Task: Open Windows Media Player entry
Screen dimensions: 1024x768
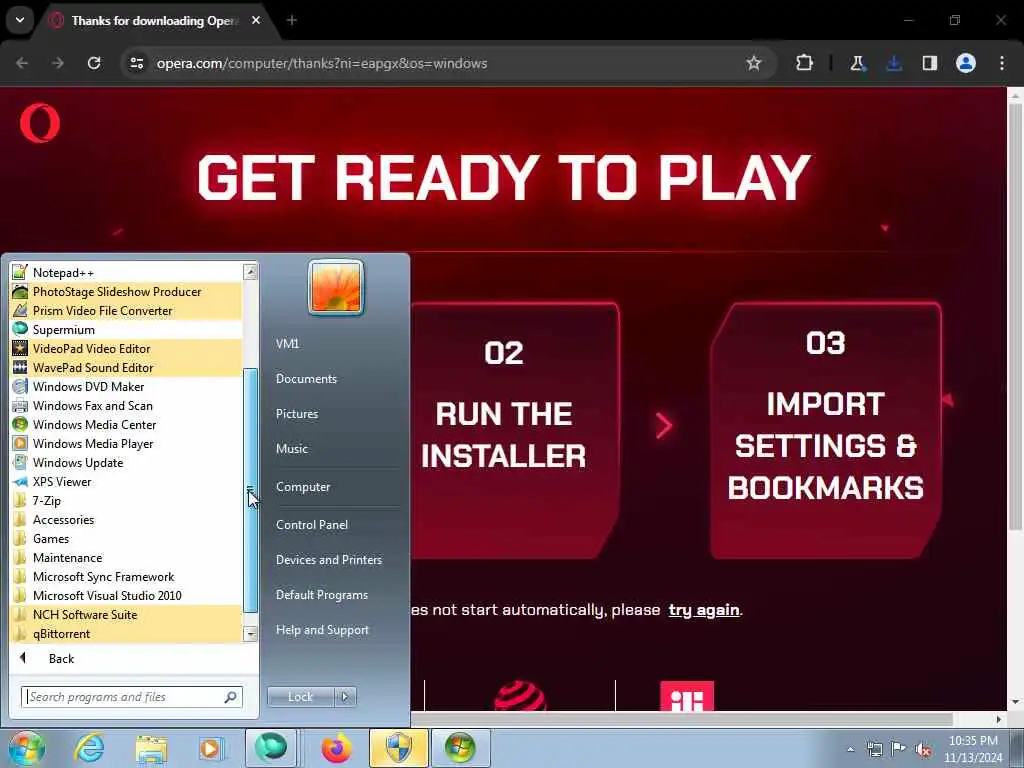Action: tap(126, 443)
